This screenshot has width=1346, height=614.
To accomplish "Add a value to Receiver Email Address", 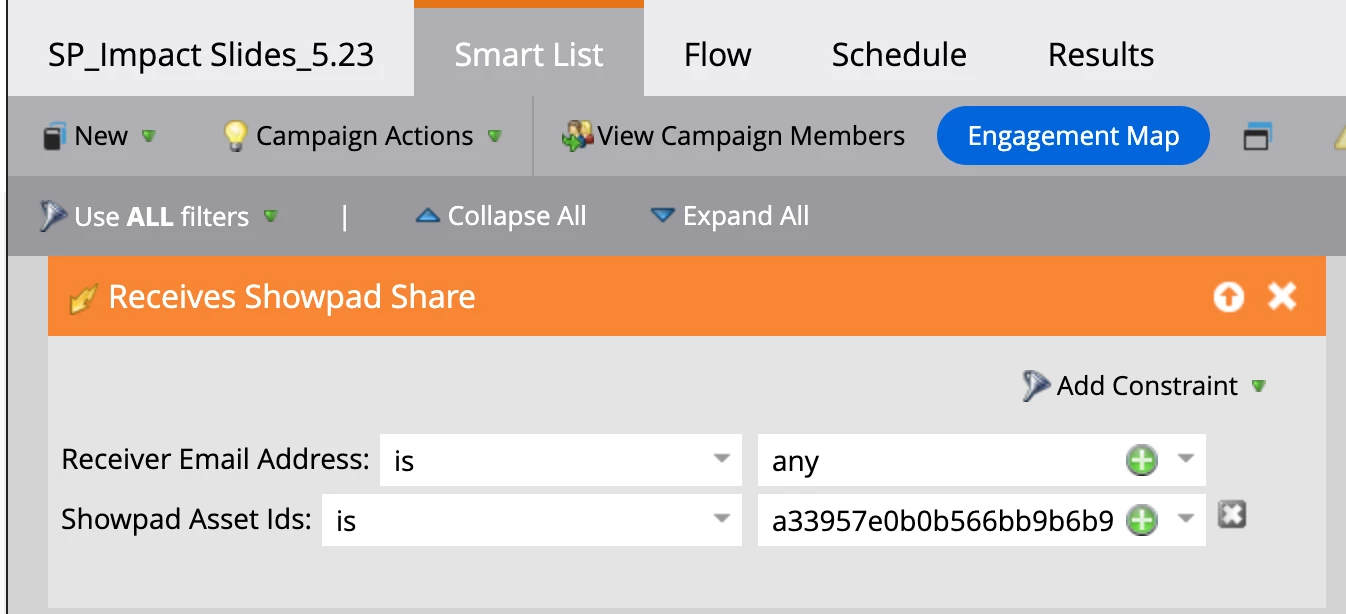I will 1142,461.
